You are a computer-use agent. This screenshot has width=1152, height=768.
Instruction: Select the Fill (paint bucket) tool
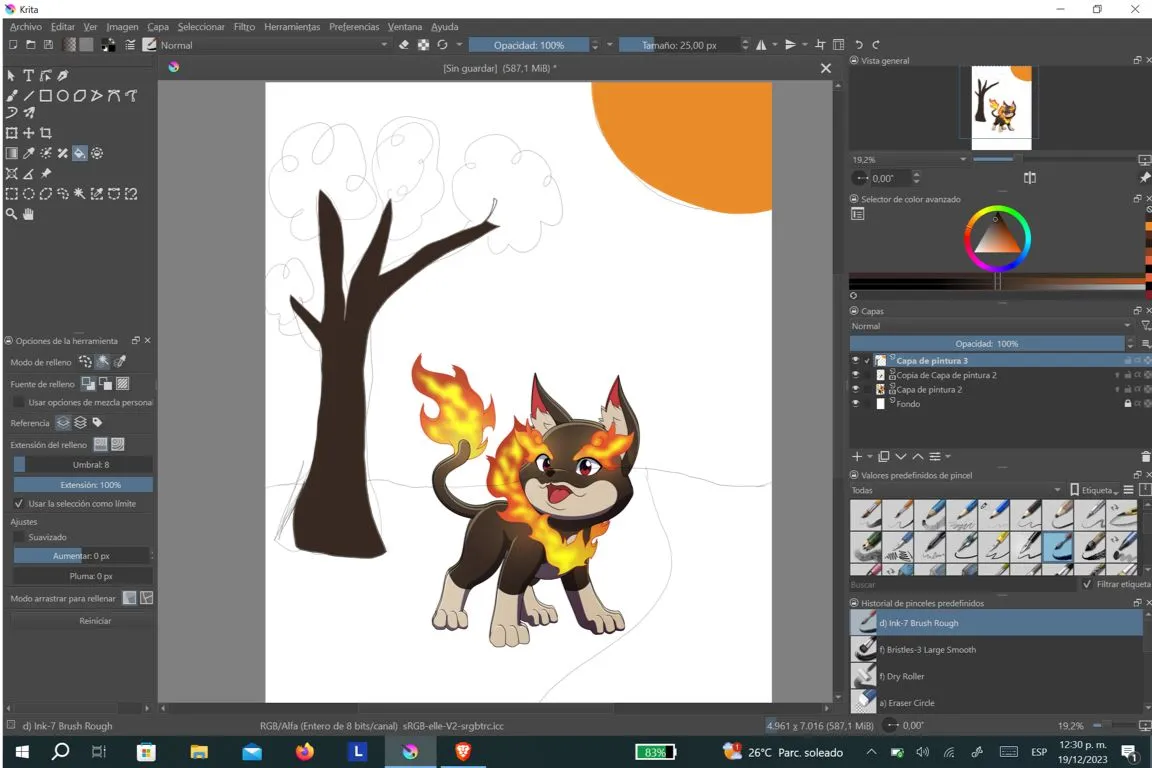(79, 153)
